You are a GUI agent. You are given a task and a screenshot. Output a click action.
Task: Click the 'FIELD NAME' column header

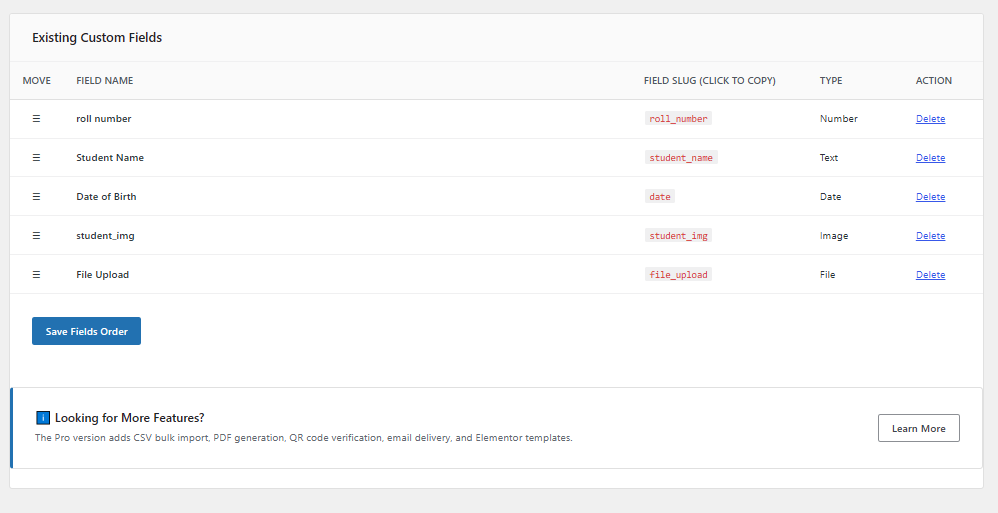(104, 80)
